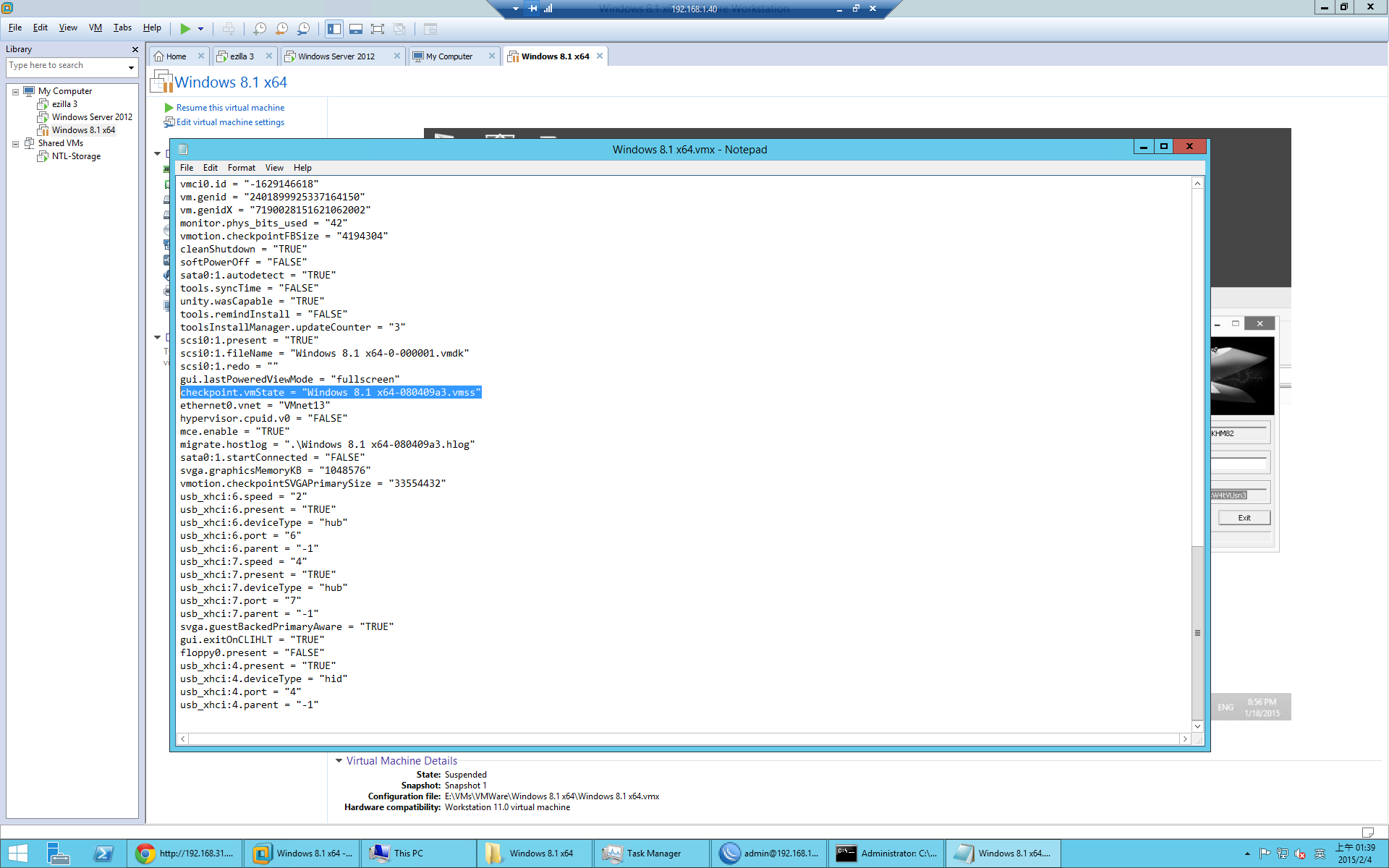Open the Tabs menu

tap(122, 27)
